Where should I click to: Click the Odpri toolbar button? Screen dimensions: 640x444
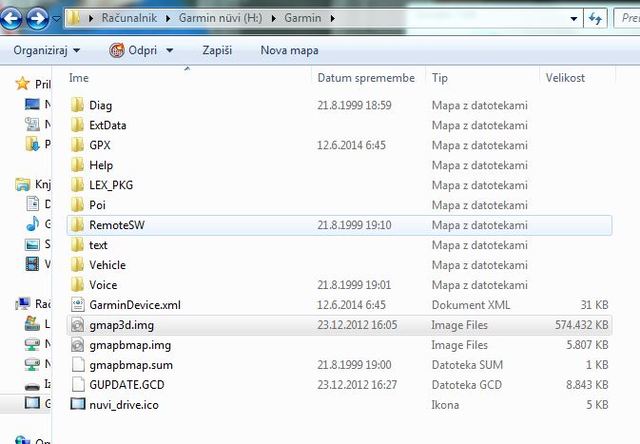click(133, 51)
